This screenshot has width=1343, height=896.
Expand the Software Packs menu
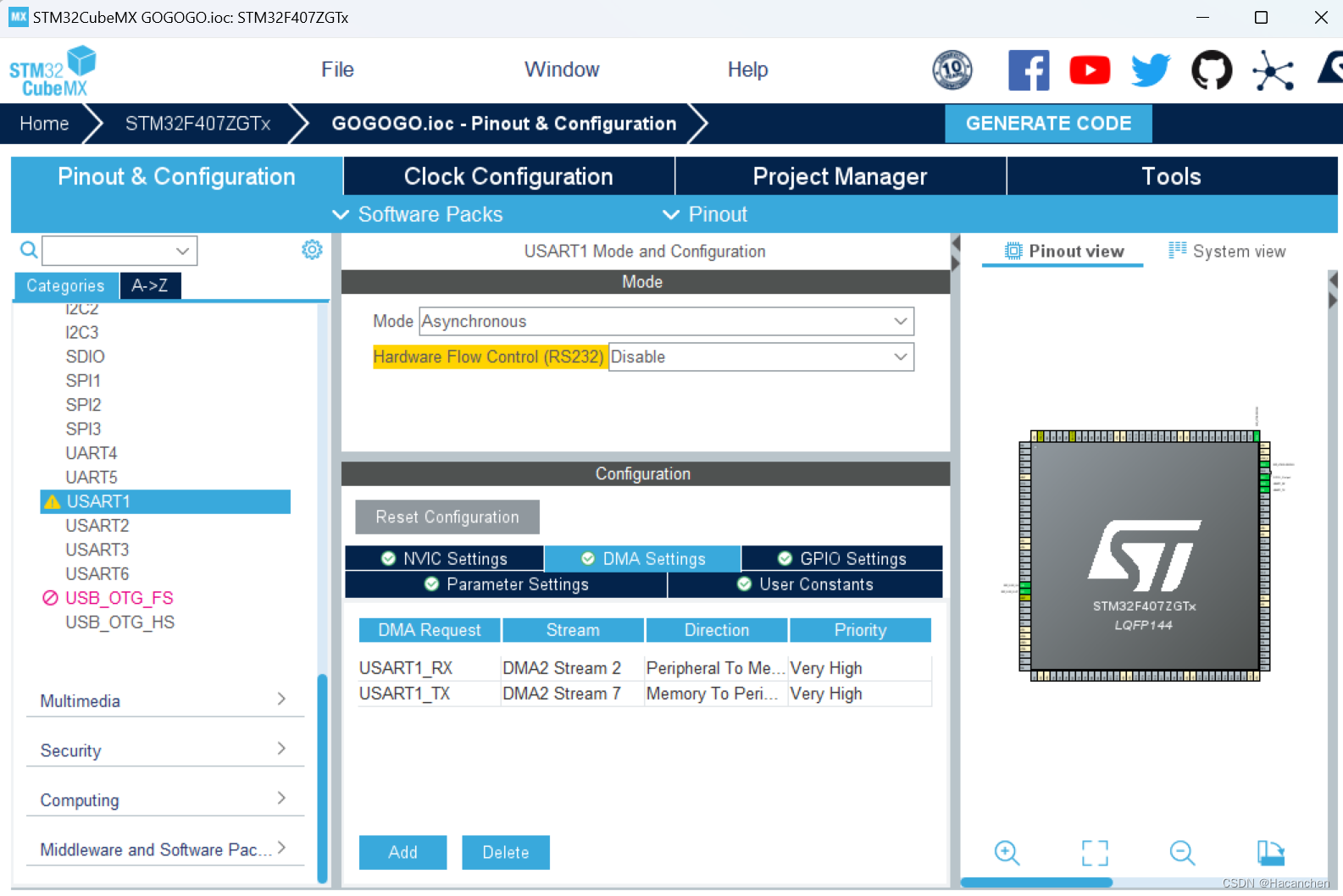point(418,214)
